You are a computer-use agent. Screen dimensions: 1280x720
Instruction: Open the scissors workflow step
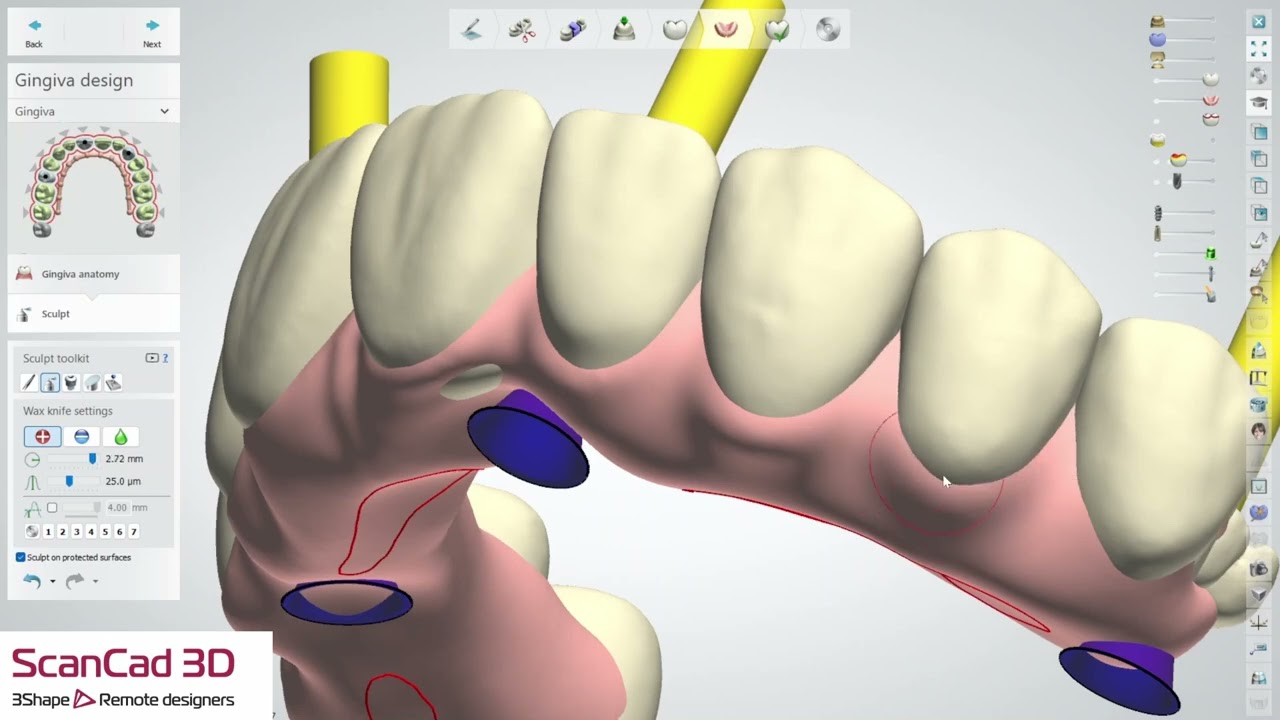point(522,30)
